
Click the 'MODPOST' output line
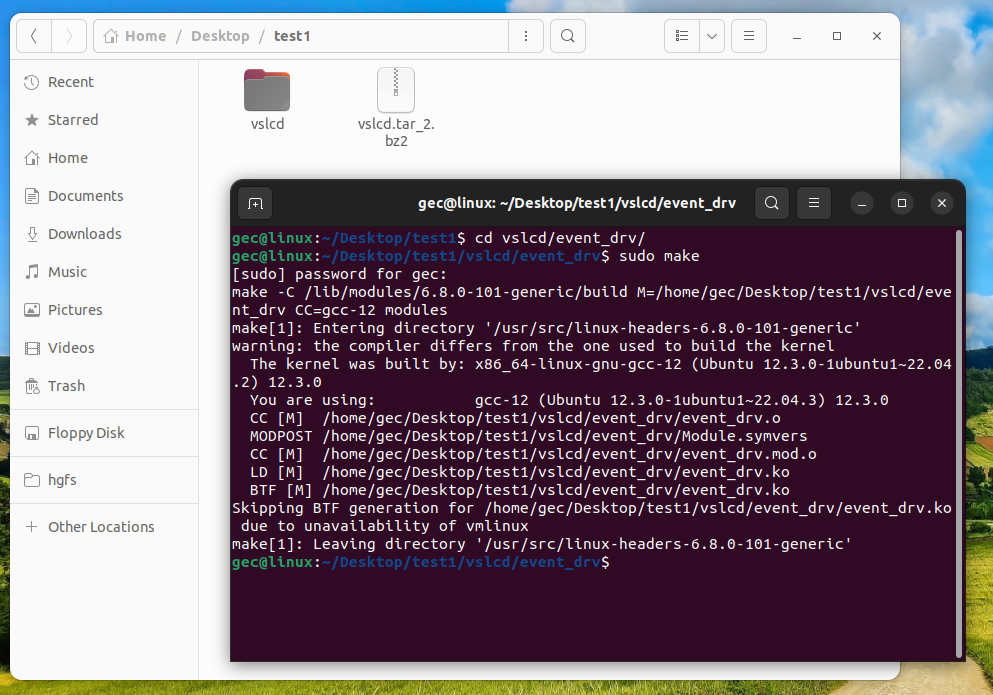[528, 437]
